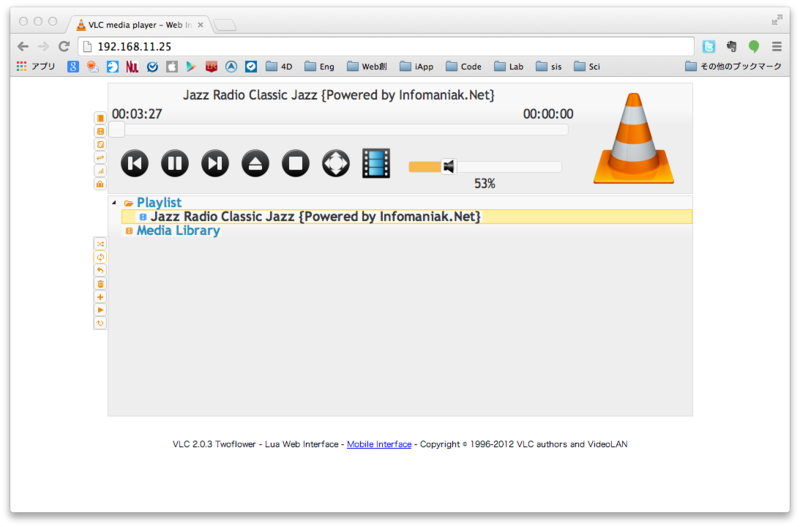Toggle the repeat-one curved arrow icon

[x=100, y=270]
